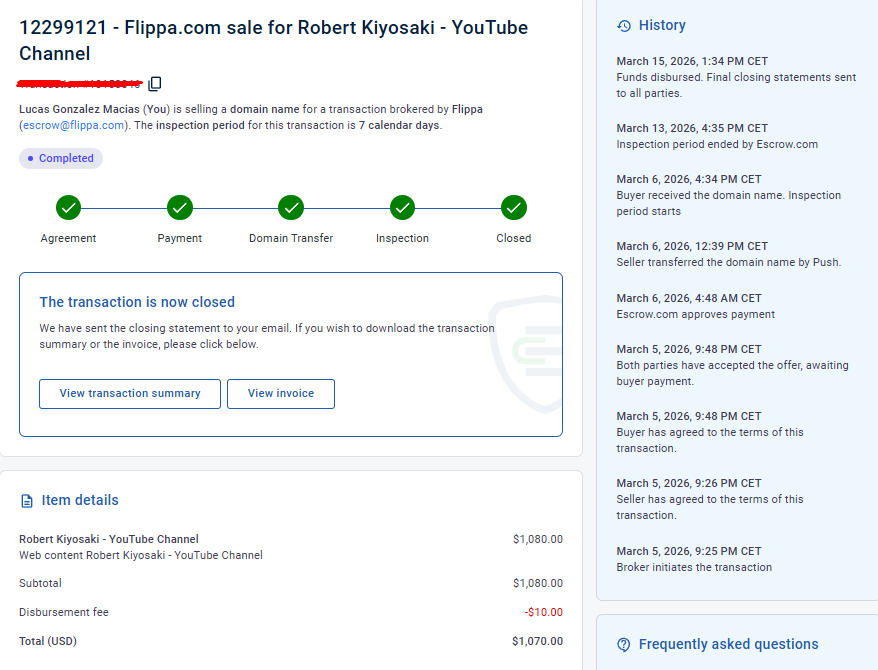Click the Total (USD) label
Image resolution: width=878 pixels, height=670 pixels.
(x=48, y=641)
